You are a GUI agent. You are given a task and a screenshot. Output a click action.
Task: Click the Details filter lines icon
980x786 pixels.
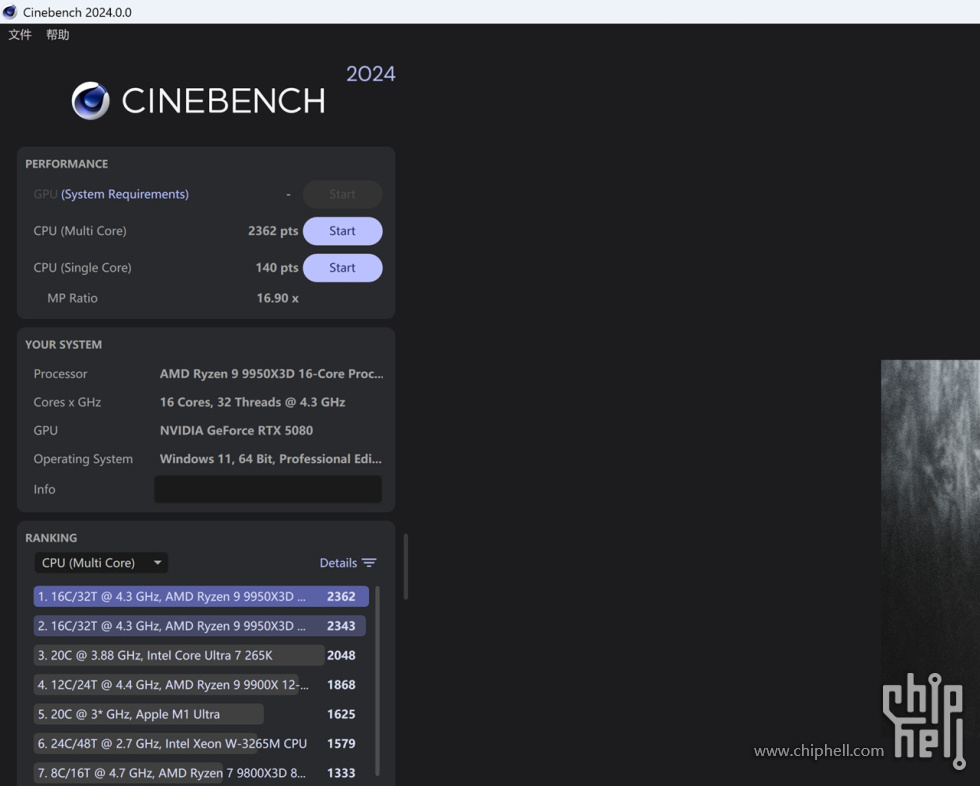369,563
